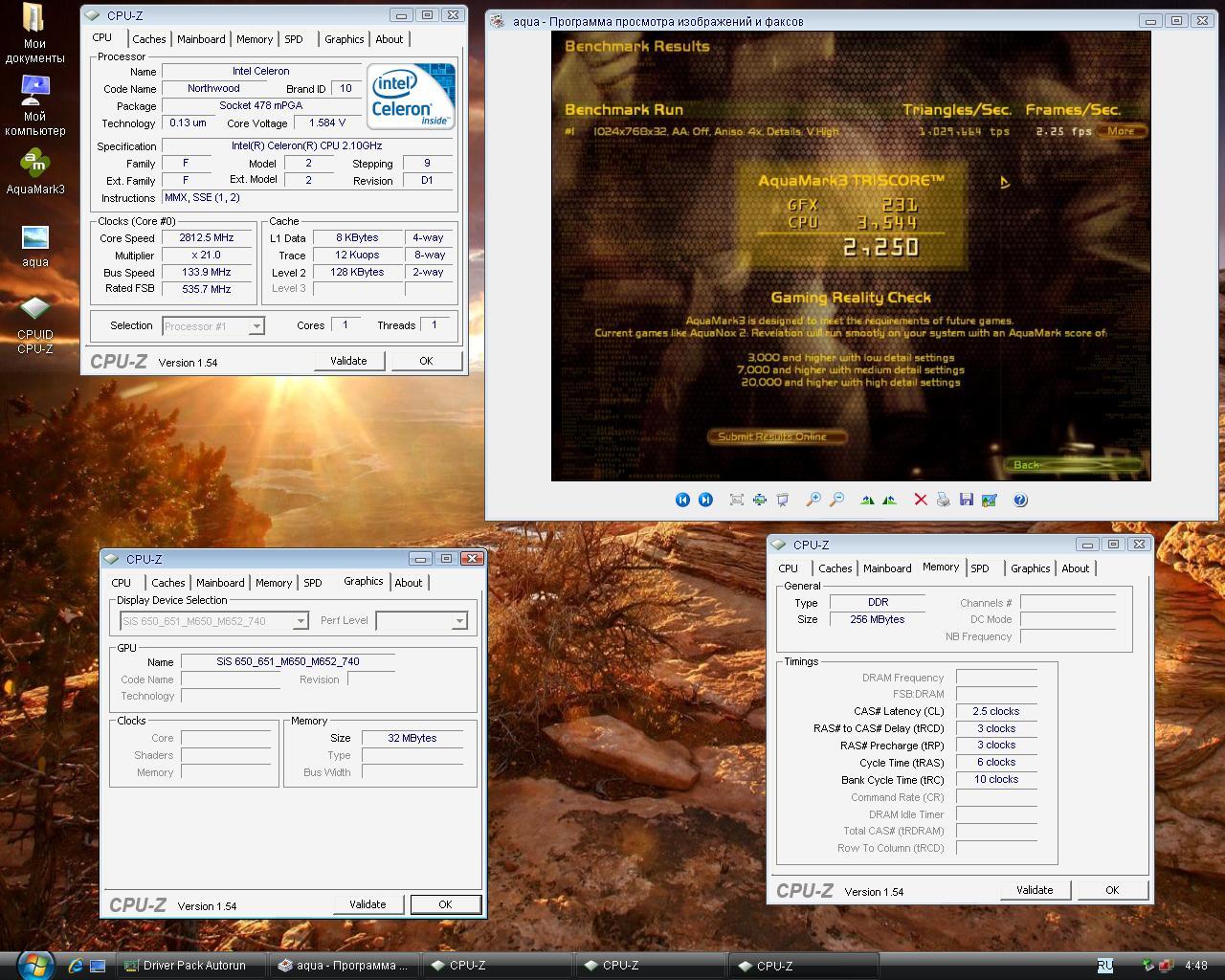Switch to Caches tab in CPU window

tap(148, 39)
